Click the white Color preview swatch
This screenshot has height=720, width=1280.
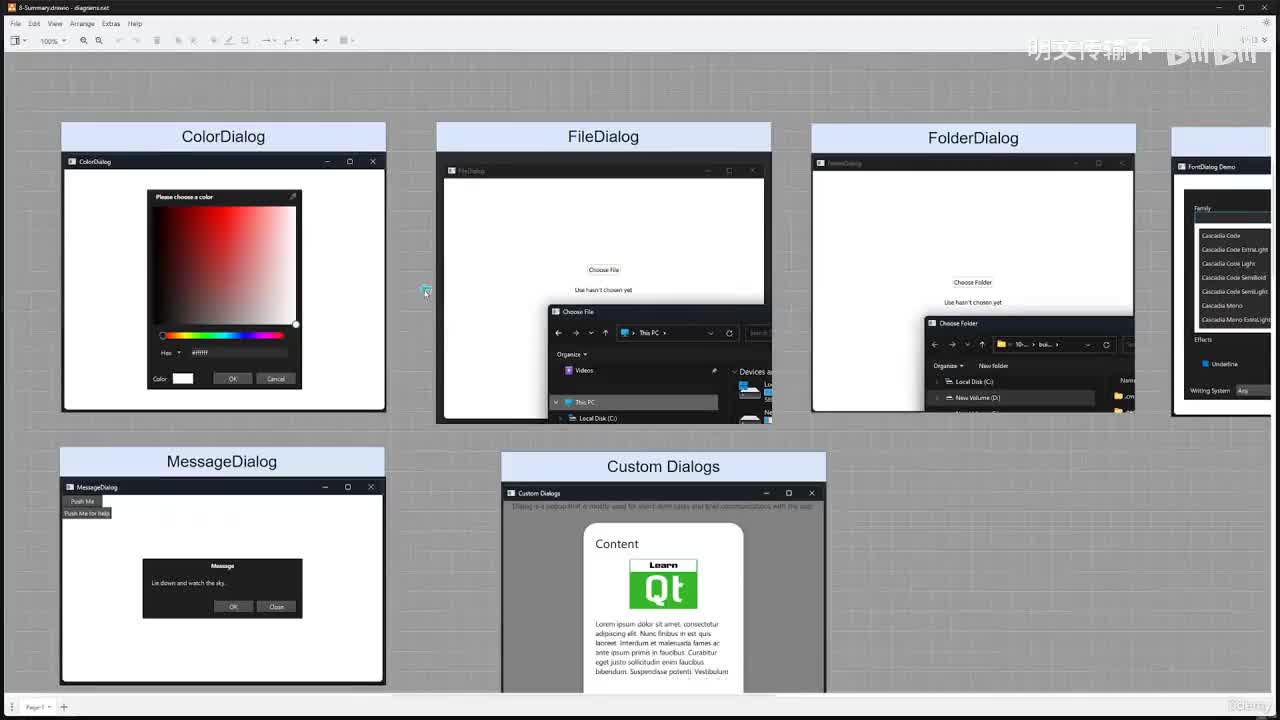pyautogui.click(x=183, y=379)
